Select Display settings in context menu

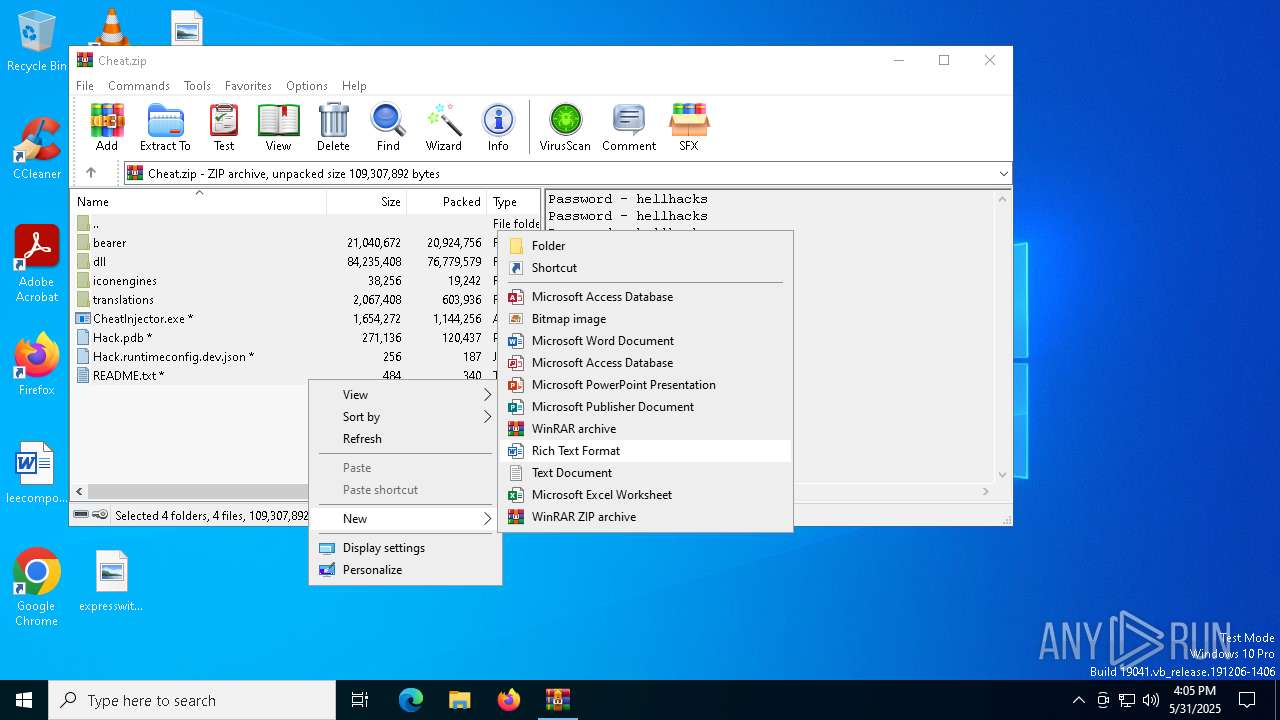tap(405, 548)
